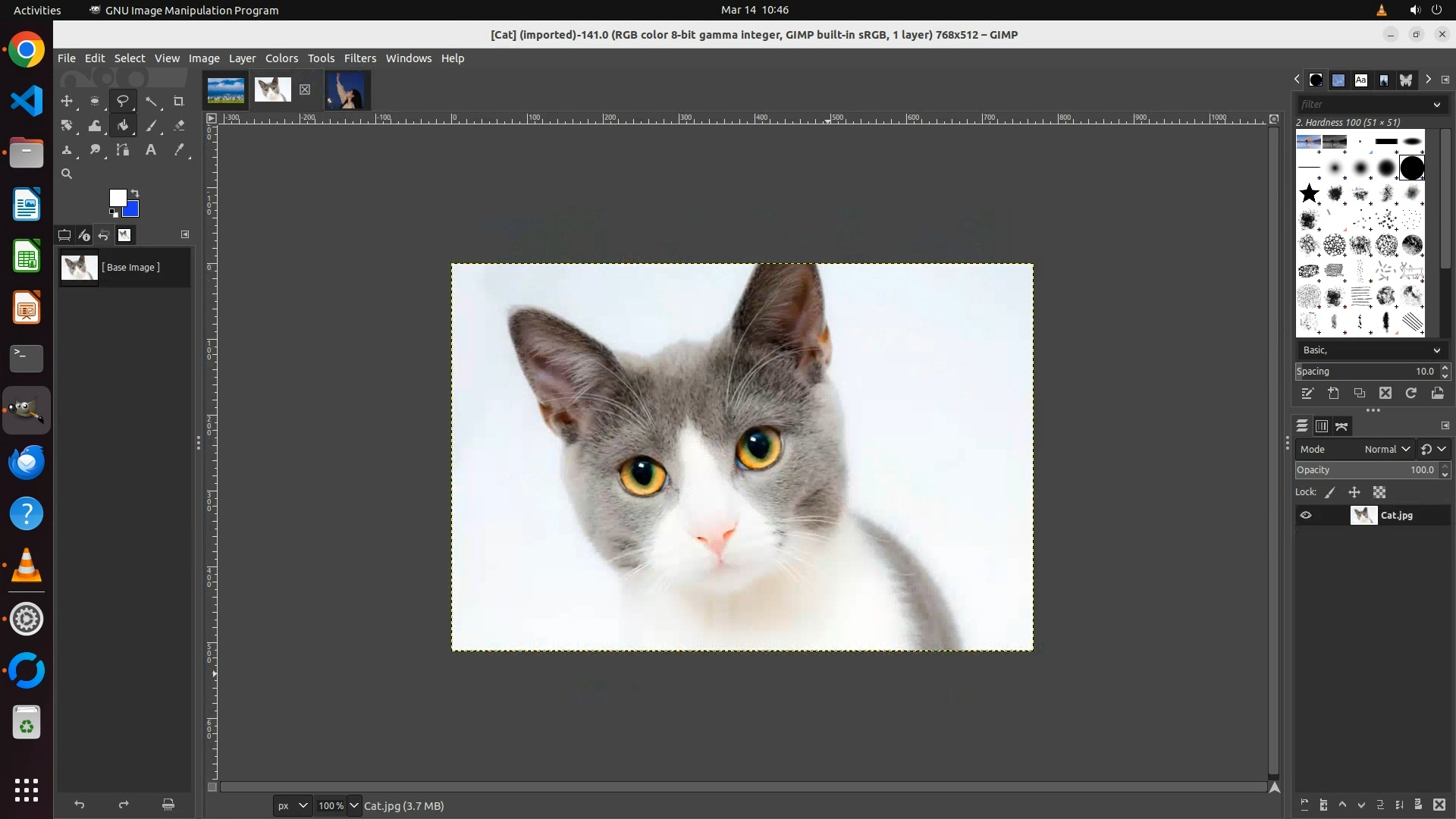Screen dimensions: 1456x819
Task: Switch to the Channels tab
Action: pos(1322,426)
